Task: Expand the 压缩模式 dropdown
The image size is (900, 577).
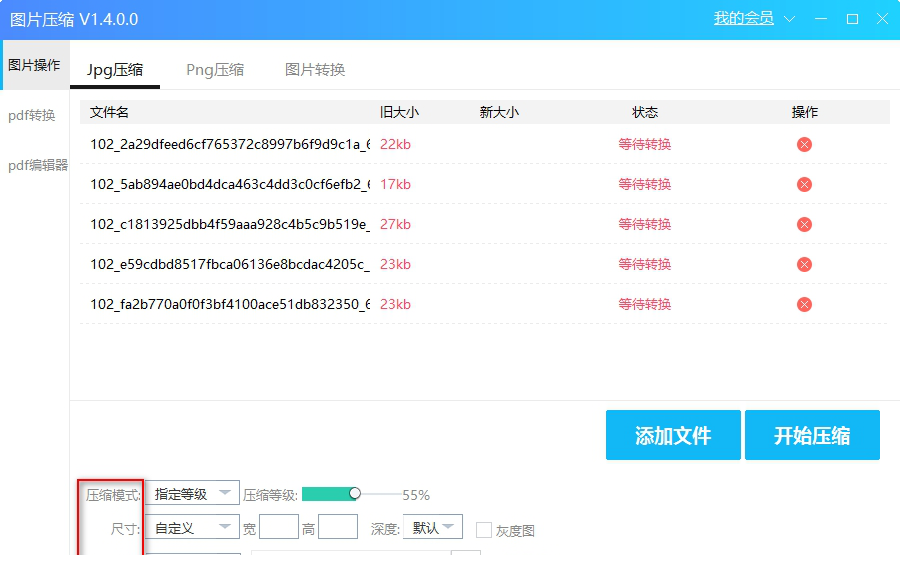Action: pyautogui.click(x=192, y=493)
